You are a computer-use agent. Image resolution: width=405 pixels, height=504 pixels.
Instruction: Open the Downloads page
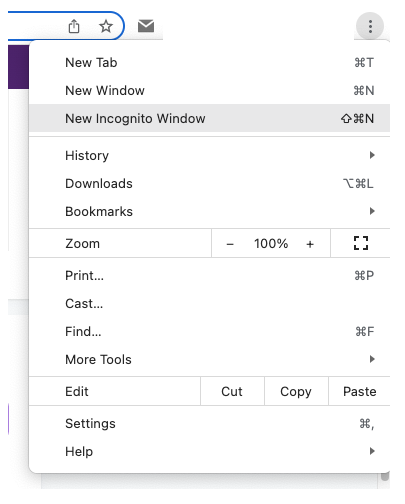[x=209, y=183]
